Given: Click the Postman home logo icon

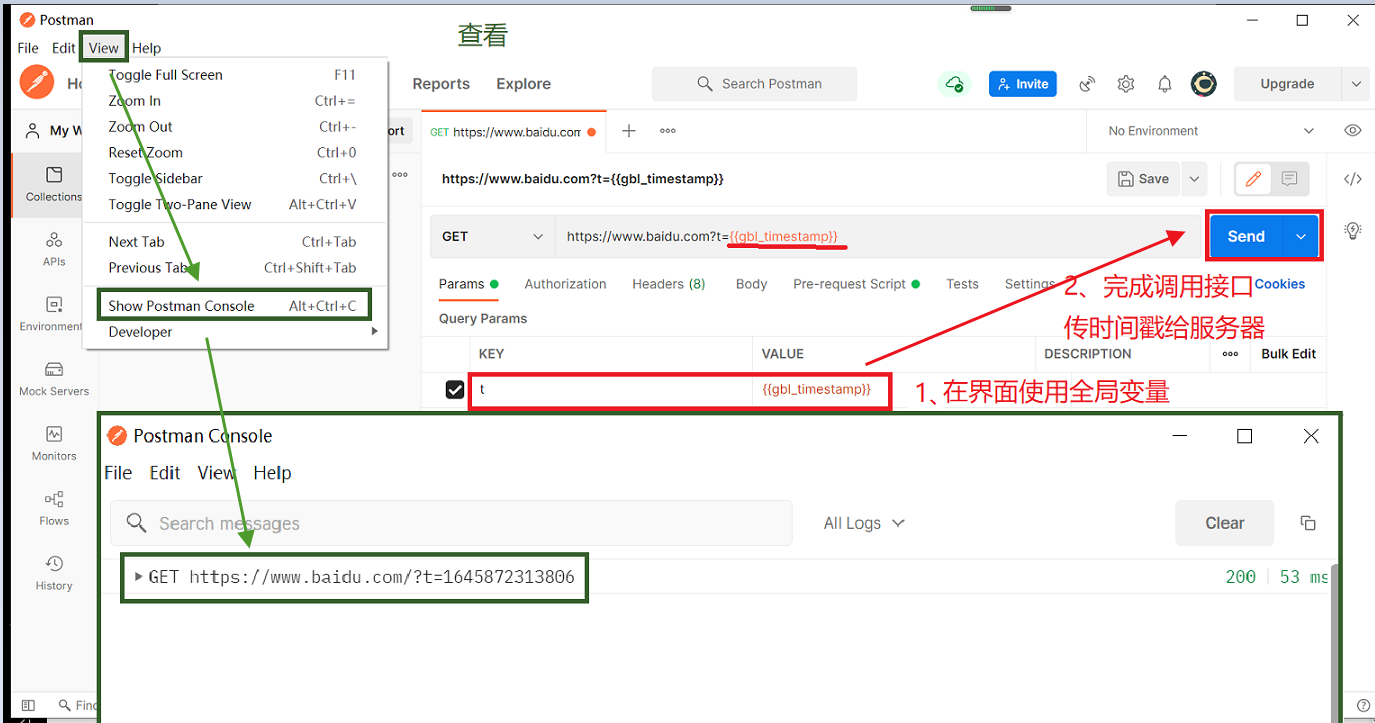Looking at the screenshot, I should click(37, 83).
